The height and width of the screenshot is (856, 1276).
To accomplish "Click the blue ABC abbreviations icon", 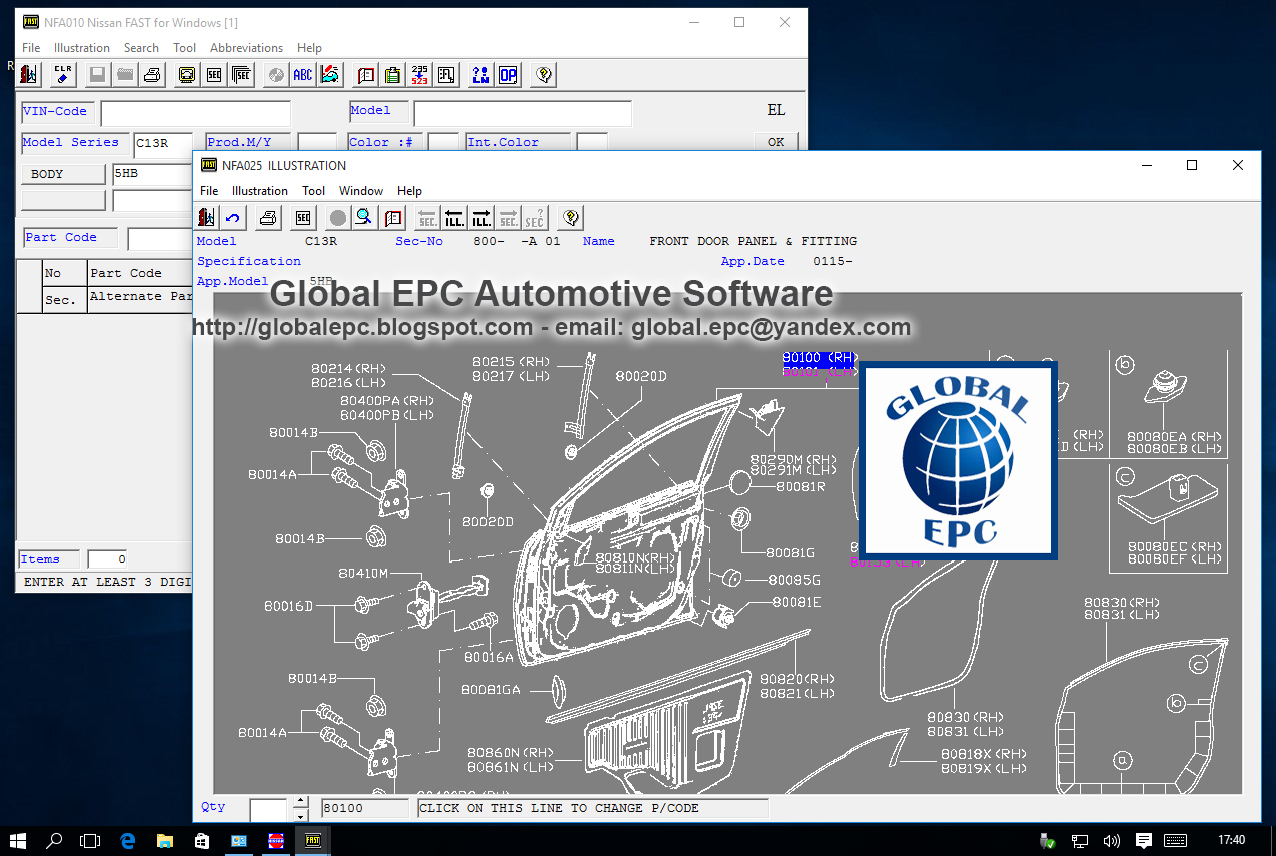I will point(303,74).
